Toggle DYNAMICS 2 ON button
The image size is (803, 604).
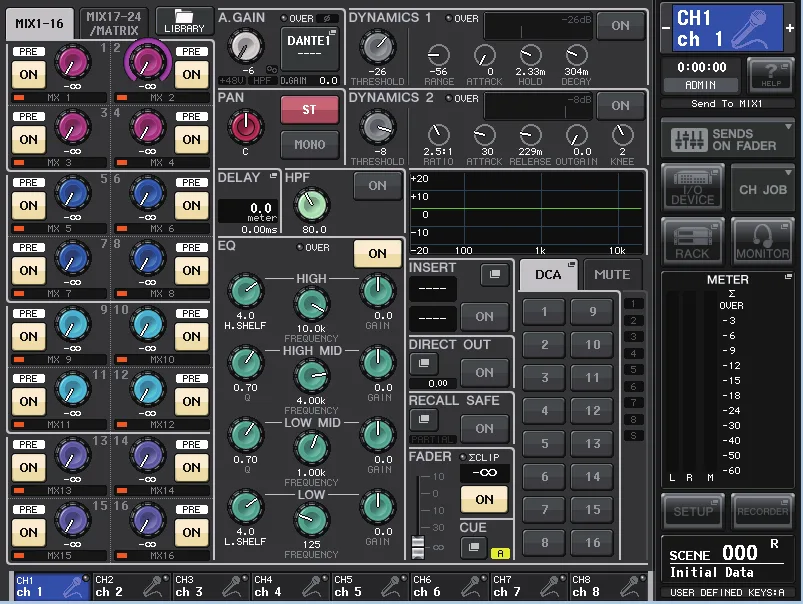tap(620, 105)
